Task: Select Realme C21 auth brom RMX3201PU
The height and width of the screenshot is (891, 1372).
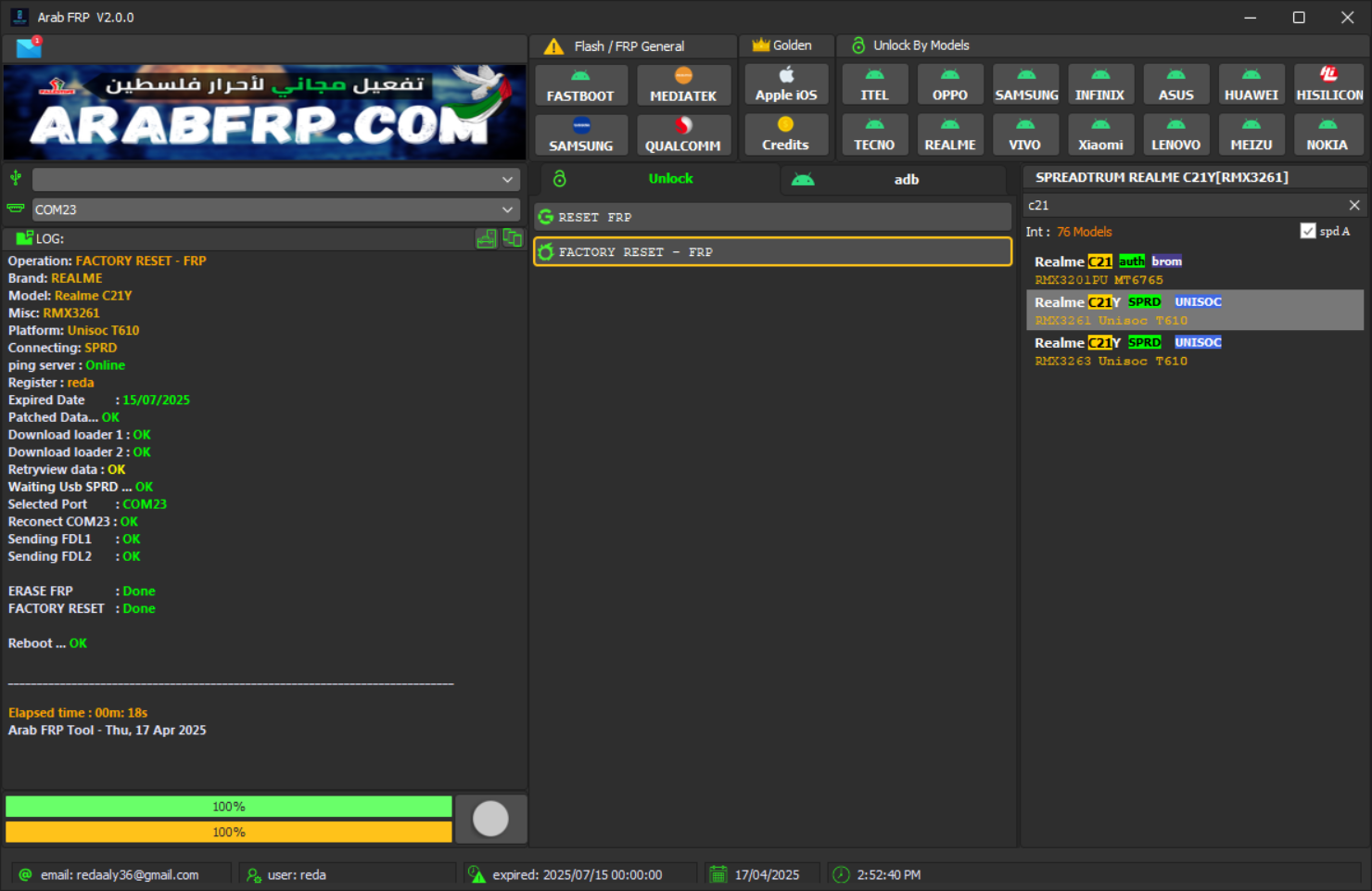Action: tap(1194, 270)
